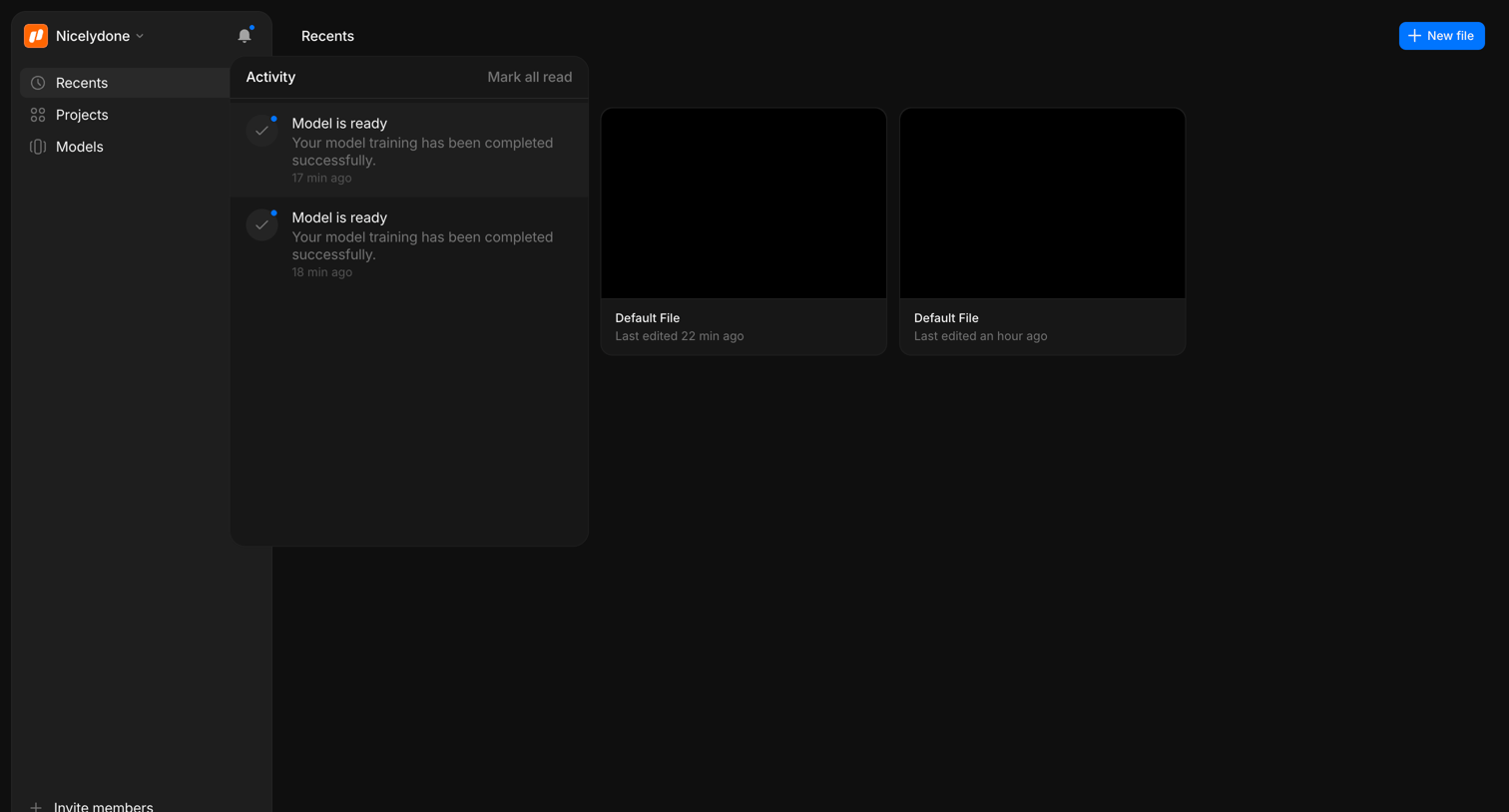
Task: Open Default File thumbnail edited 22 min ago
Action: point(744,203)
